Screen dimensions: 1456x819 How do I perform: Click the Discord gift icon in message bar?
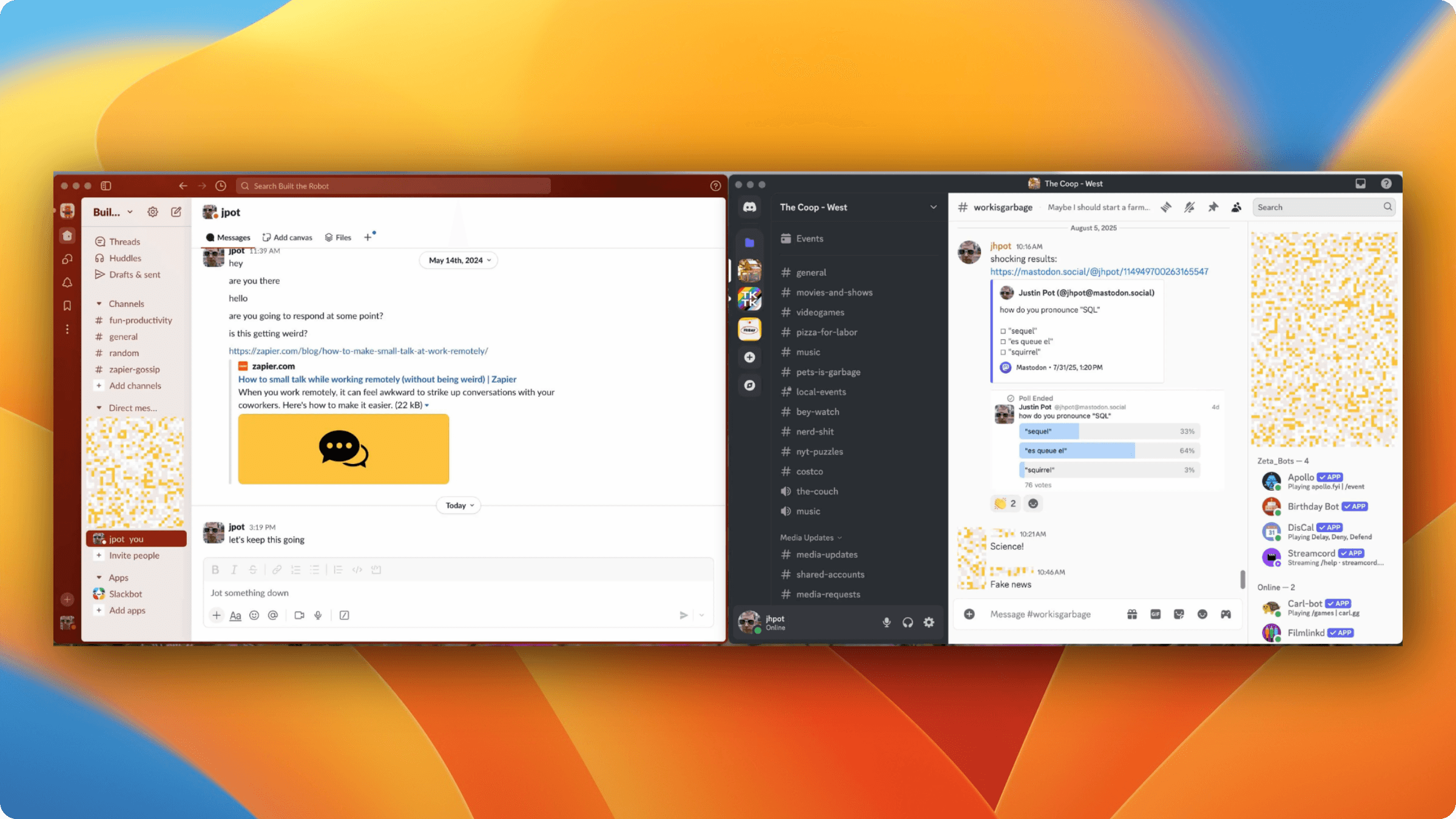tap(1132, 614)
